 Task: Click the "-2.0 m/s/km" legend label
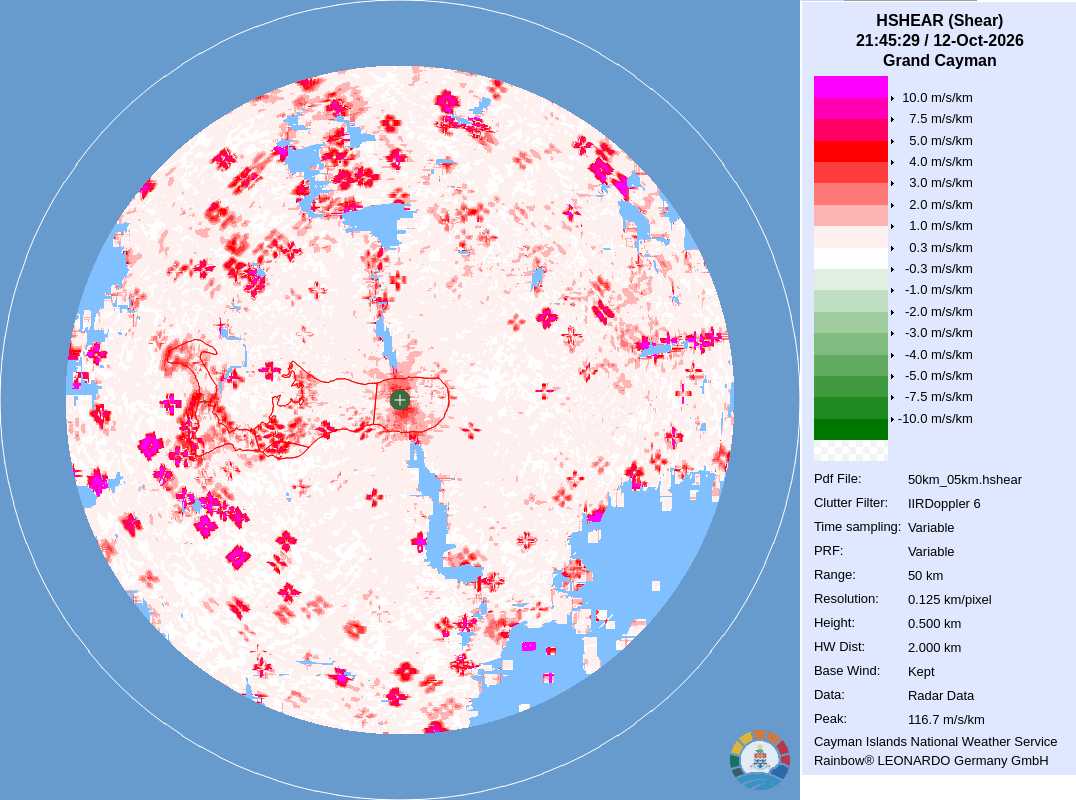coord(938,311)
